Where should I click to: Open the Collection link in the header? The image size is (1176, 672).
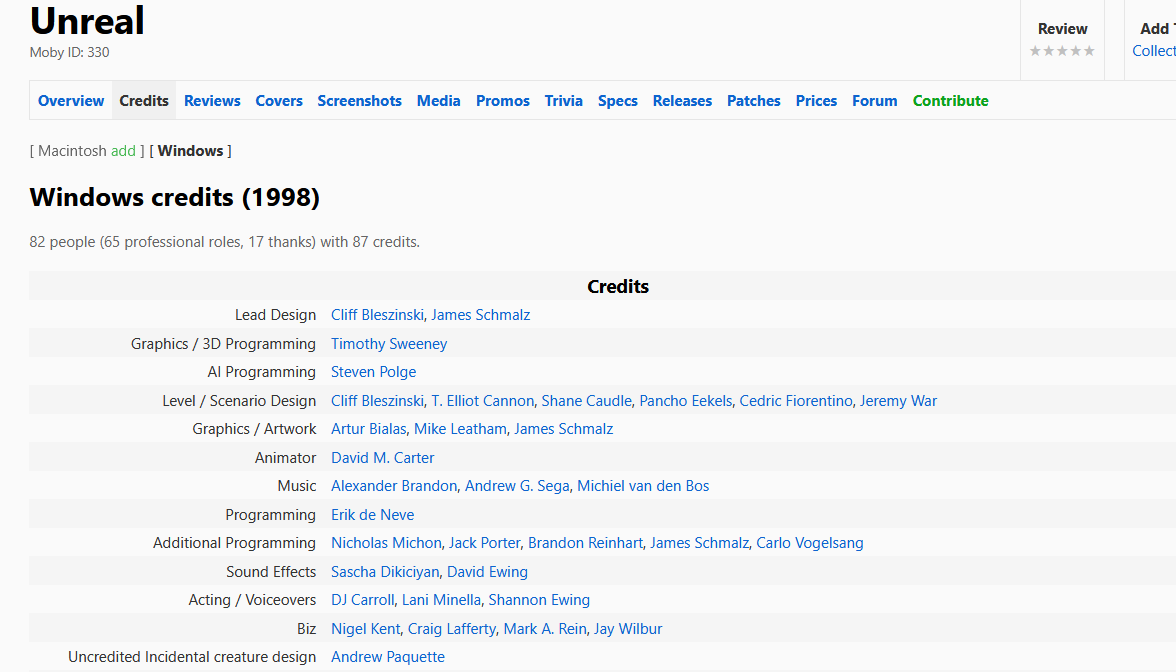coord(1154,51)
